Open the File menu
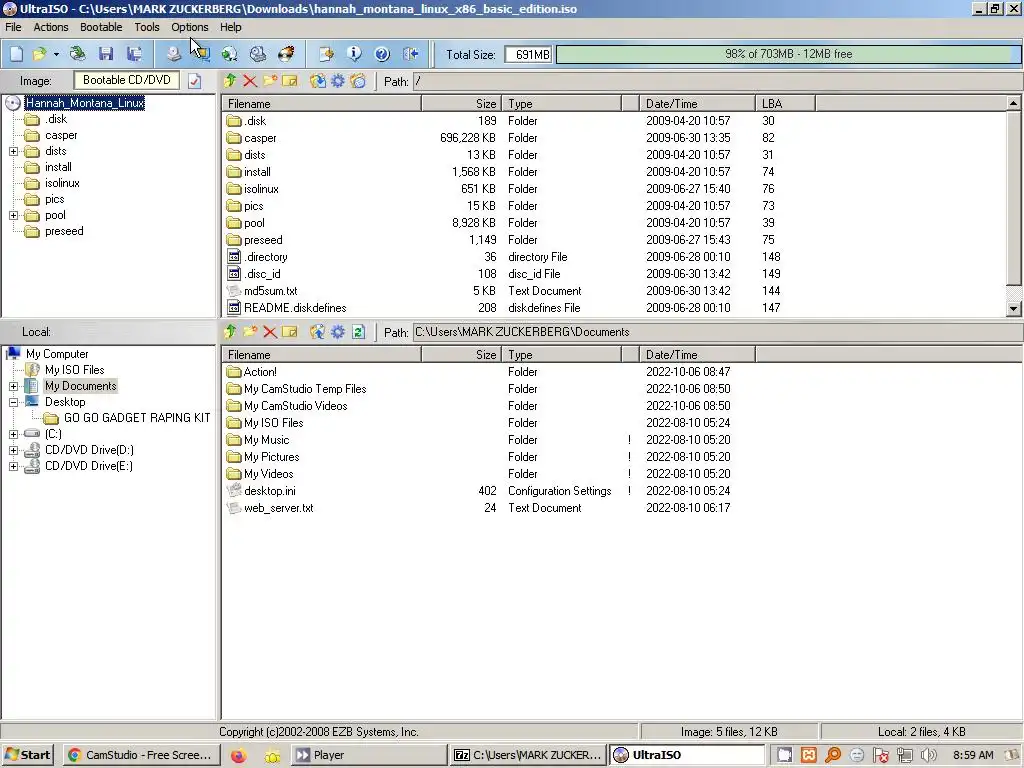The width and height of the screenshot is (1024, 768). [13, 27]
